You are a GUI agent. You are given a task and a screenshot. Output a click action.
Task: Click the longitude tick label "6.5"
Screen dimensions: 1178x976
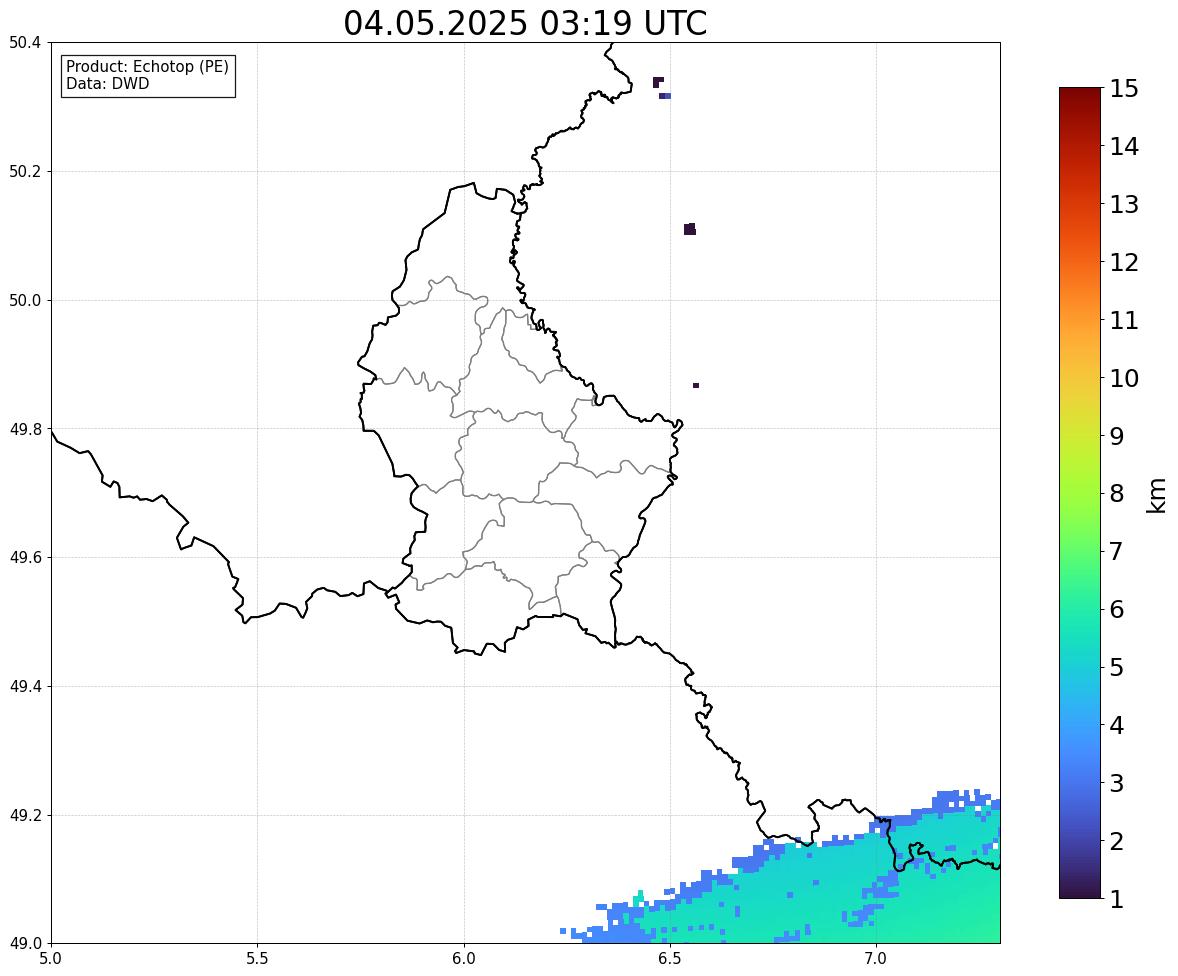[670, 959]
